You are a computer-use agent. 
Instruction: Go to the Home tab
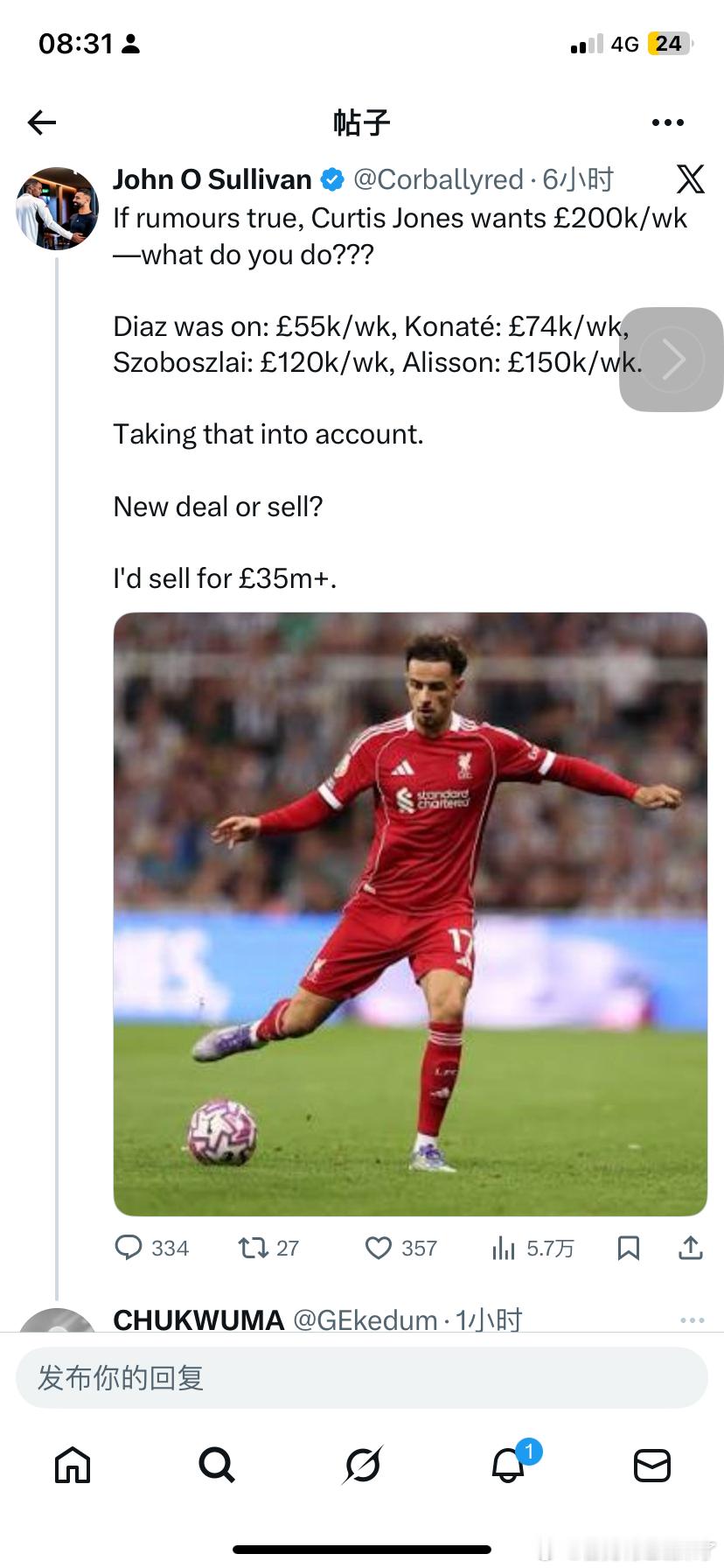tap(73, 1464)
